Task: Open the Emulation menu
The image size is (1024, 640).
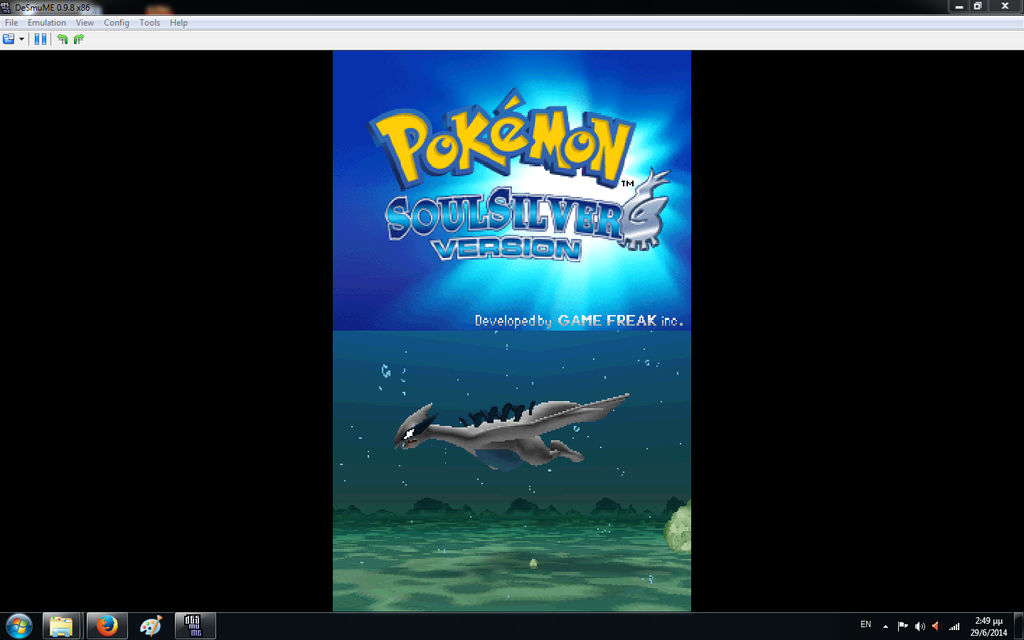Action: (46, 22)
